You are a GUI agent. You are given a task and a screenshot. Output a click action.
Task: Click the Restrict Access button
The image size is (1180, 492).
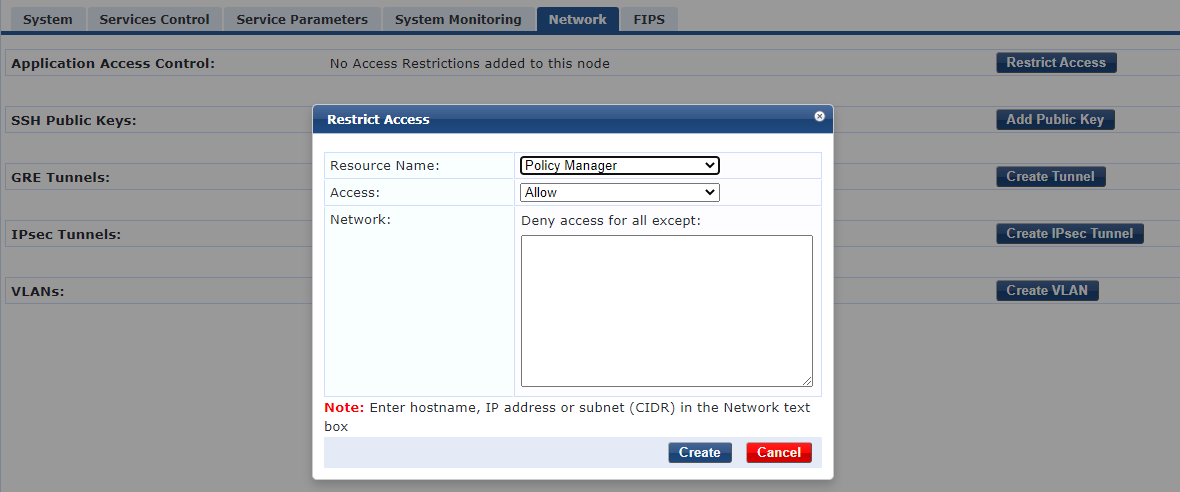point(1056,62)
